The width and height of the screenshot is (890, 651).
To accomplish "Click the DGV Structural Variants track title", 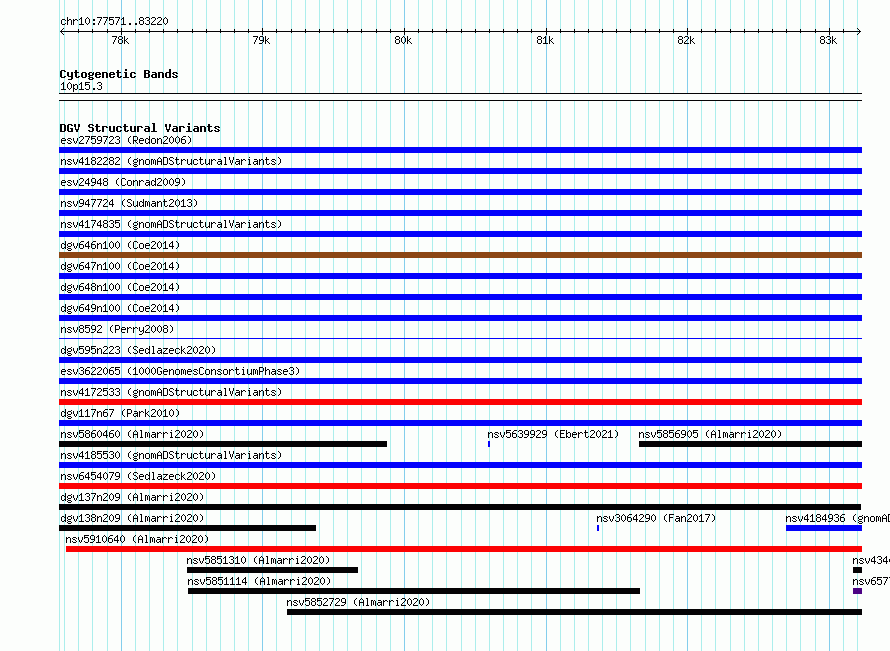I will pyautogui.click(x=140, y=128).
